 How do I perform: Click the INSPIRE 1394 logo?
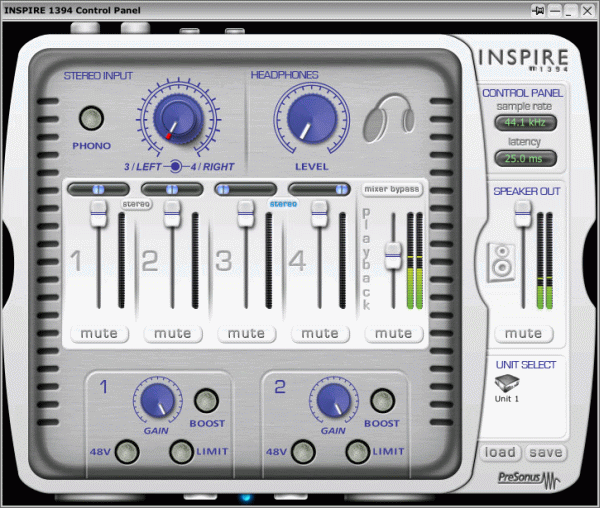pyautogui.click(x=523, y=60)
